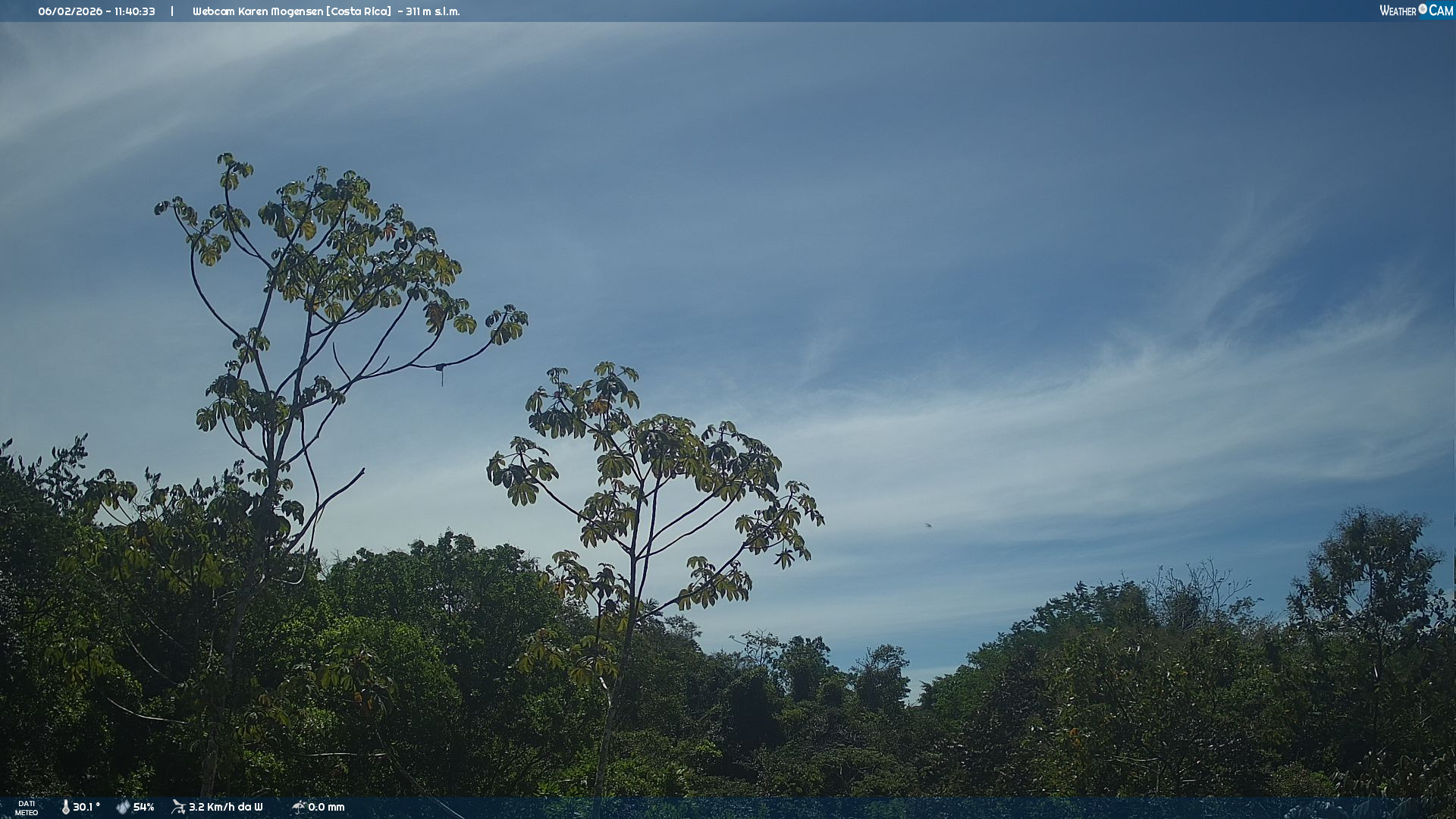
Task: Click the humidity water drops icon
Action: pyautogui.click(x=123, y=807)
